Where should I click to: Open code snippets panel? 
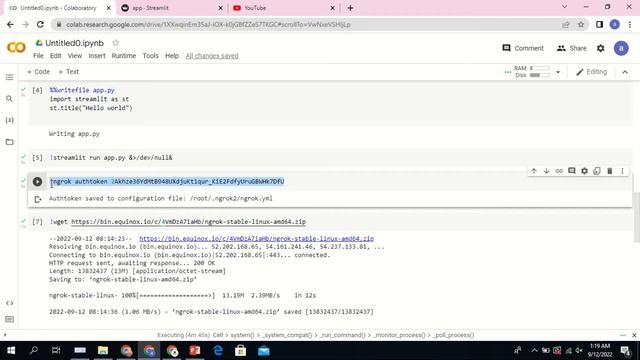coord(9,303)
